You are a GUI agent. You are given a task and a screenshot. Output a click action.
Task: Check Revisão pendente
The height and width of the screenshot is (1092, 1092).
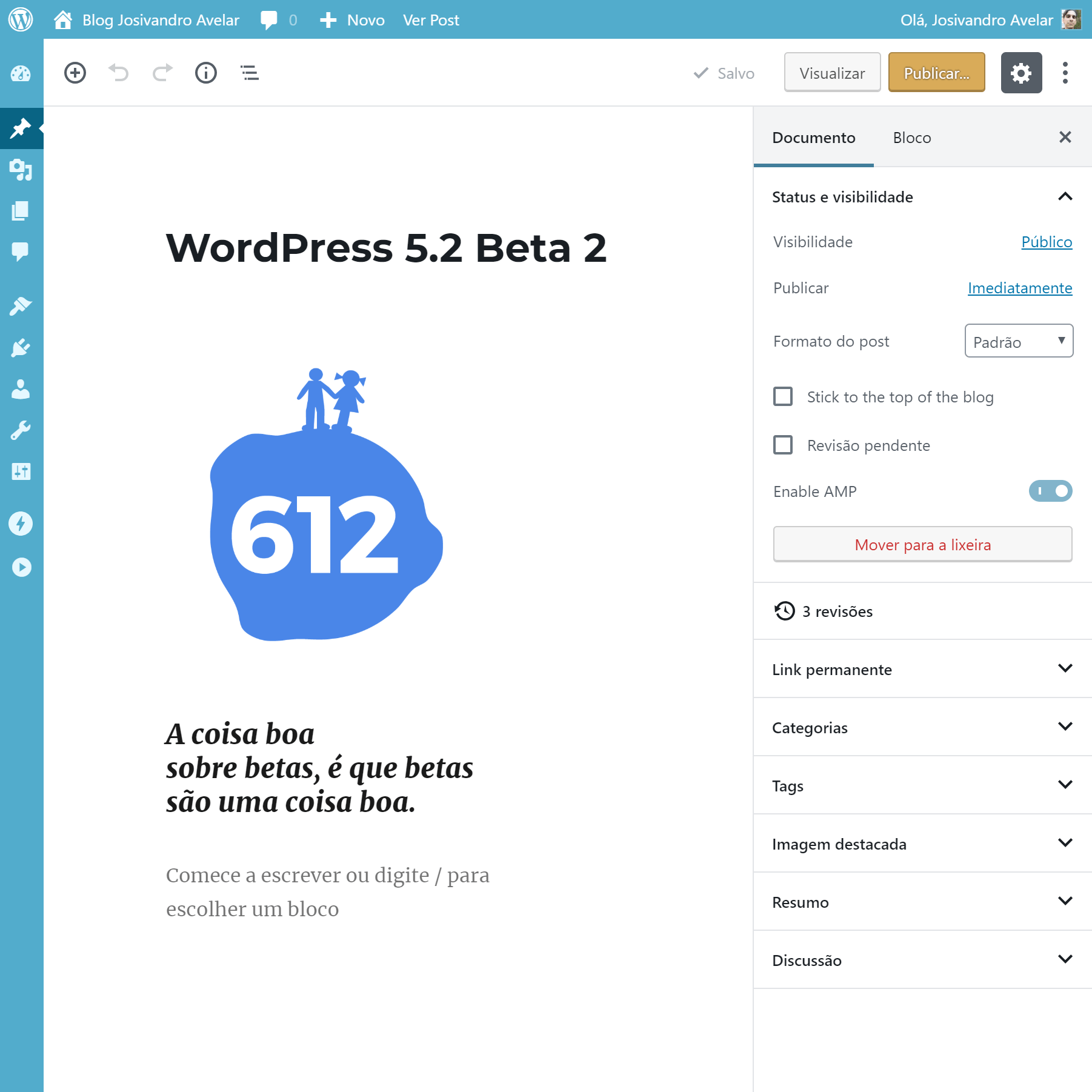click(783, 445)
